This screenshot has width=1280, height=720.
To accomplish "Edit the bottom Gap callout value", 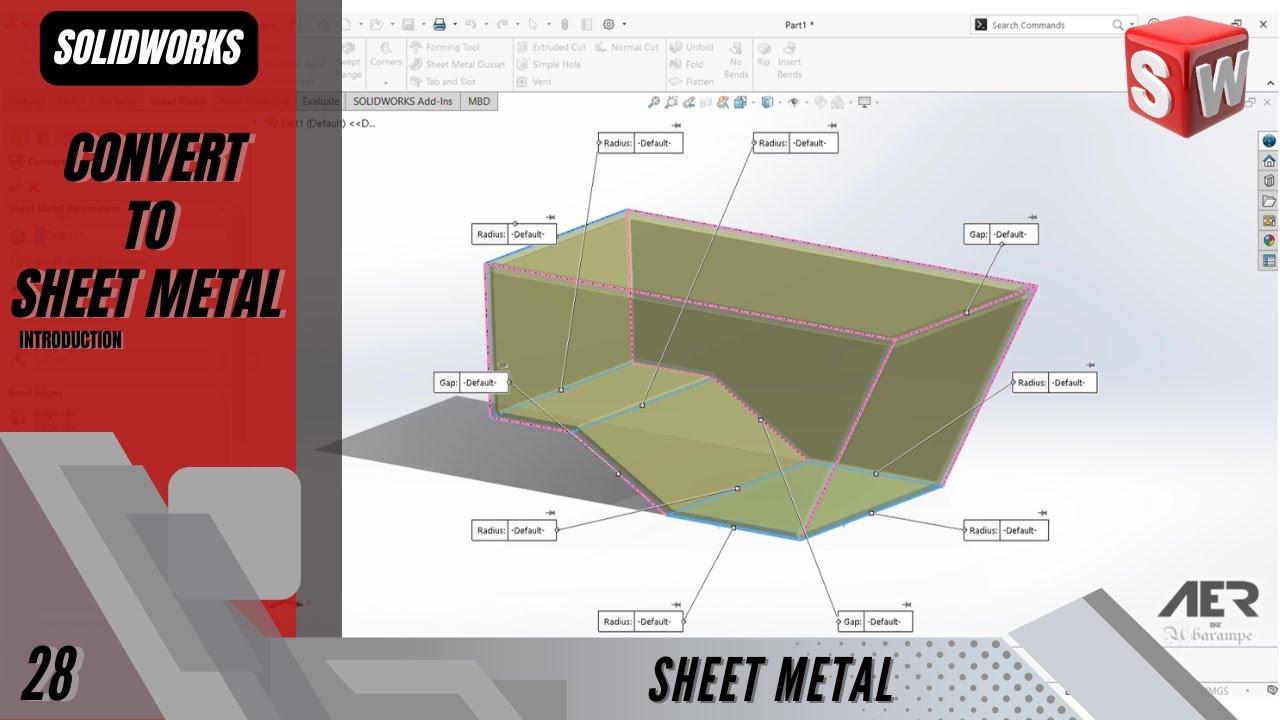I will (x=888, y=621).
